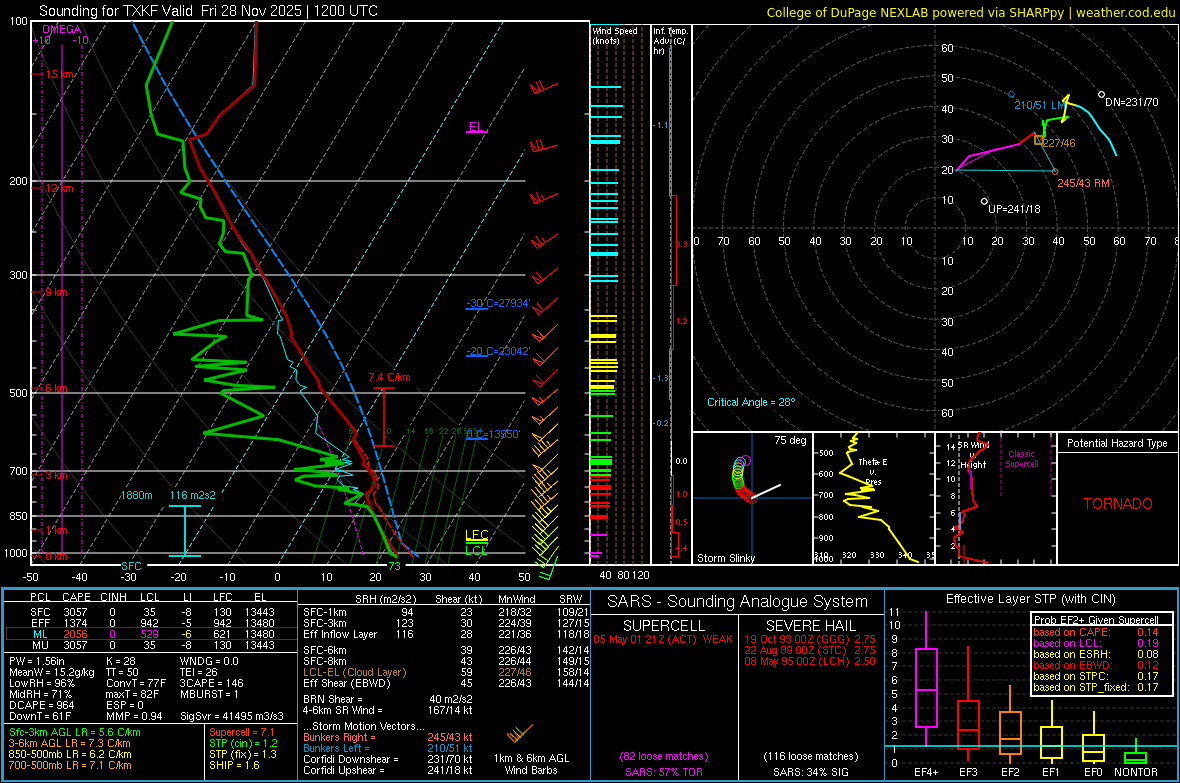This screenshot has width=1180, height=783.
Task: Click the DN=231/70 hodograph marker label
Action: click(x=1132, y=102)
